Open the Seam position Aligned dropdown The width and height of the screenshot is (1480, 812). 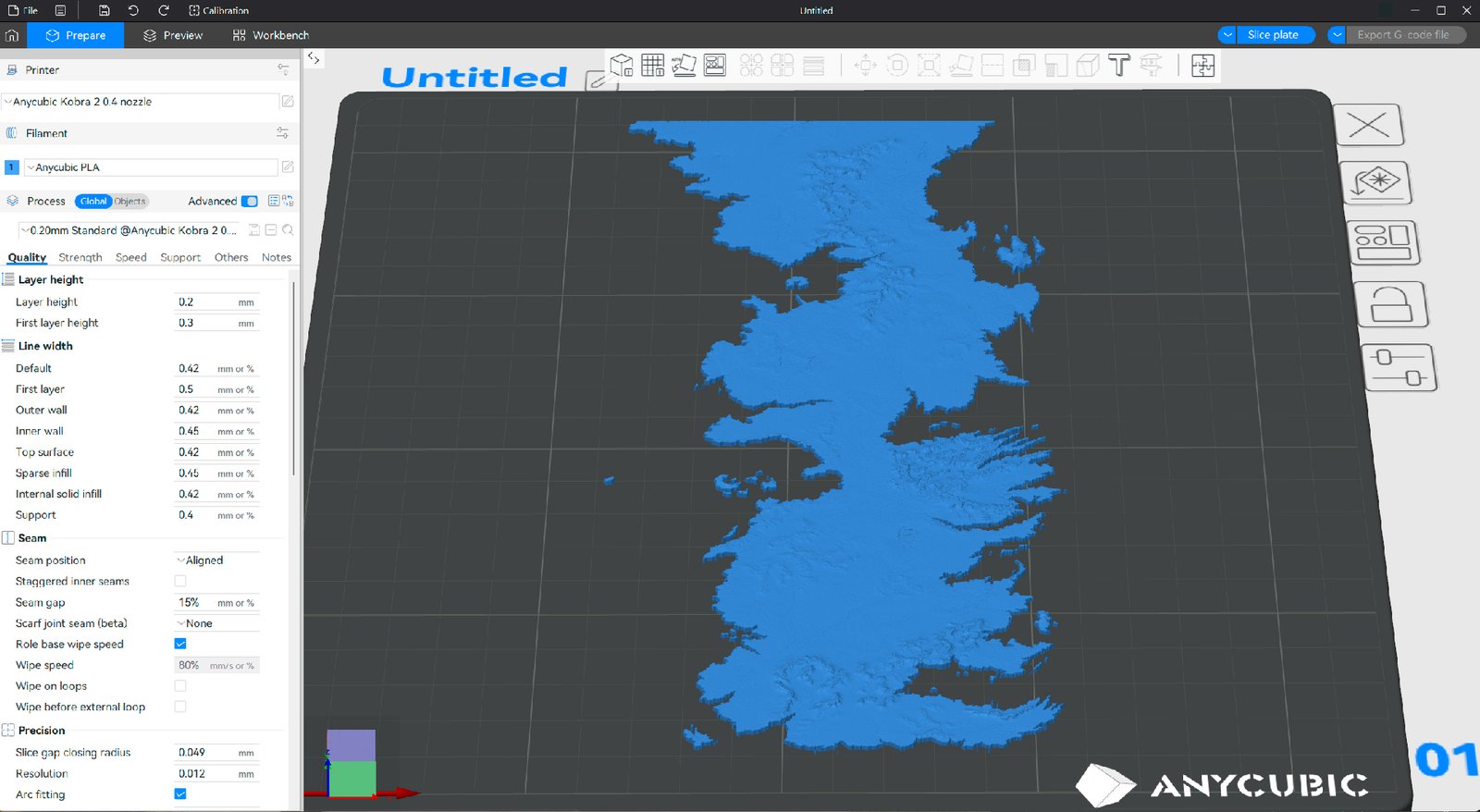[x=216, y=560]
